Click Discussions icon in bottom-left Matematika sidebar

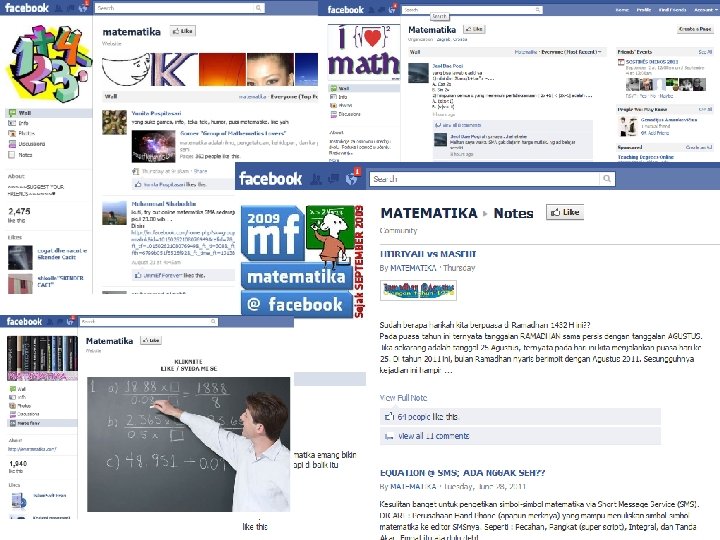pyautogui.click(x=13, y=414)
